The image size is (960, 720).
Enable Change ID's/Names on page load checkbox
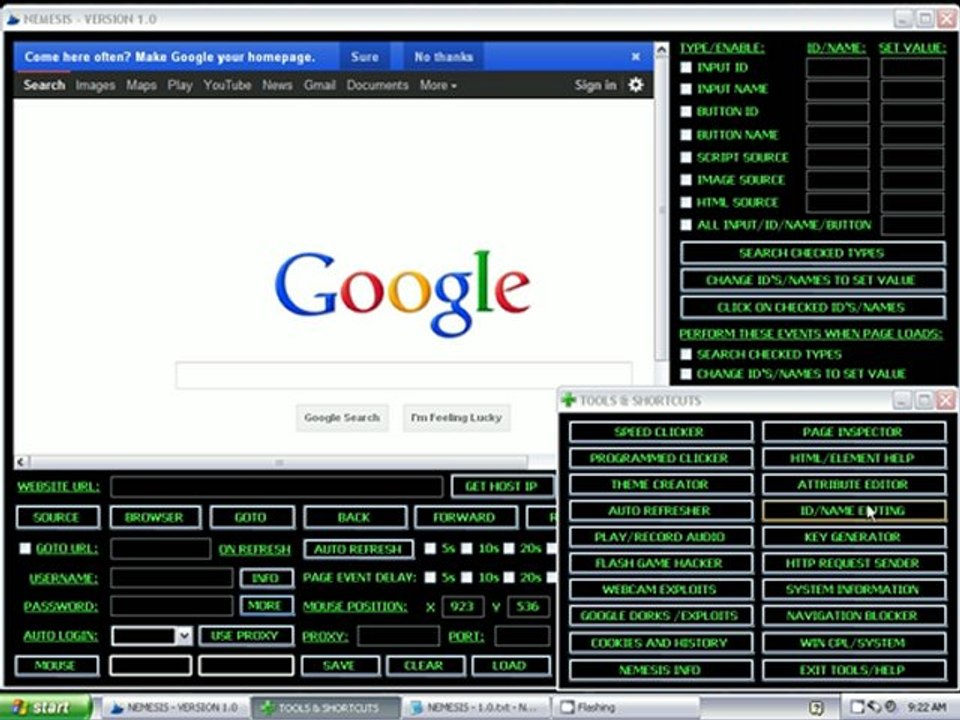(x=686, y=373)
